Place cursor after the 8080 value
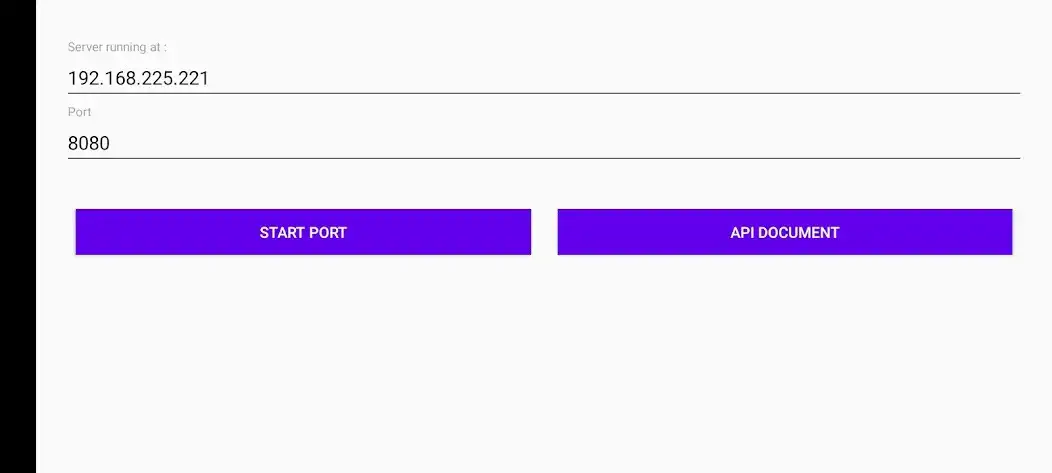The height and width of the screenshot is (473, 1052). pos(111,144)
